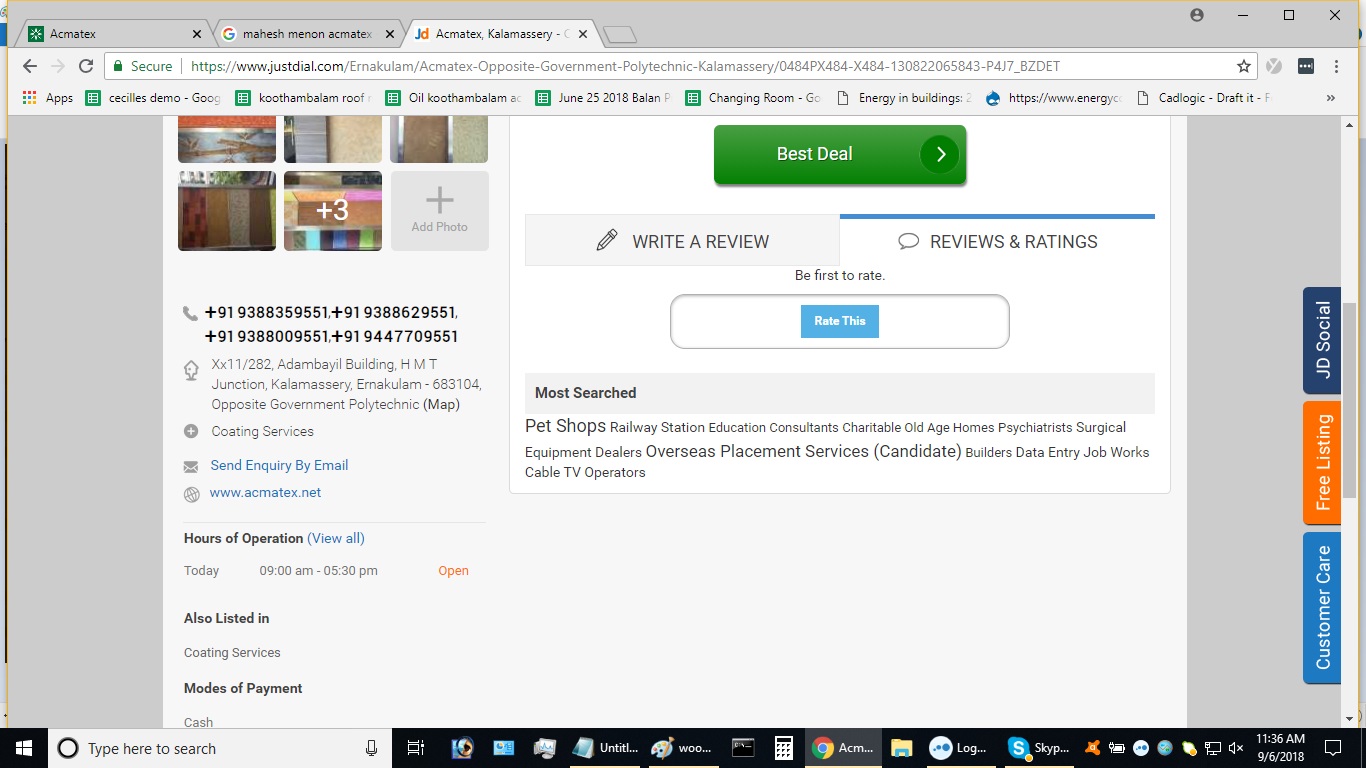Screen dimensions: 1366x768
Task: Open Windows Task View
Action: coord(416,748)
